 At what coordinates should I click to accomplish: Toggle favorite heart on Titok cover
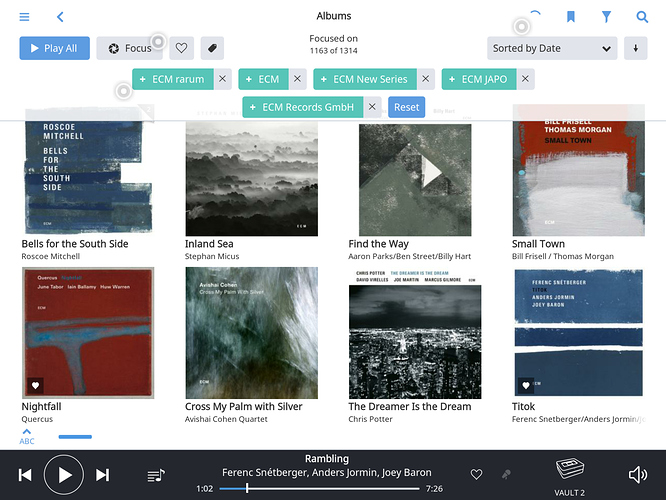point(525,385)
